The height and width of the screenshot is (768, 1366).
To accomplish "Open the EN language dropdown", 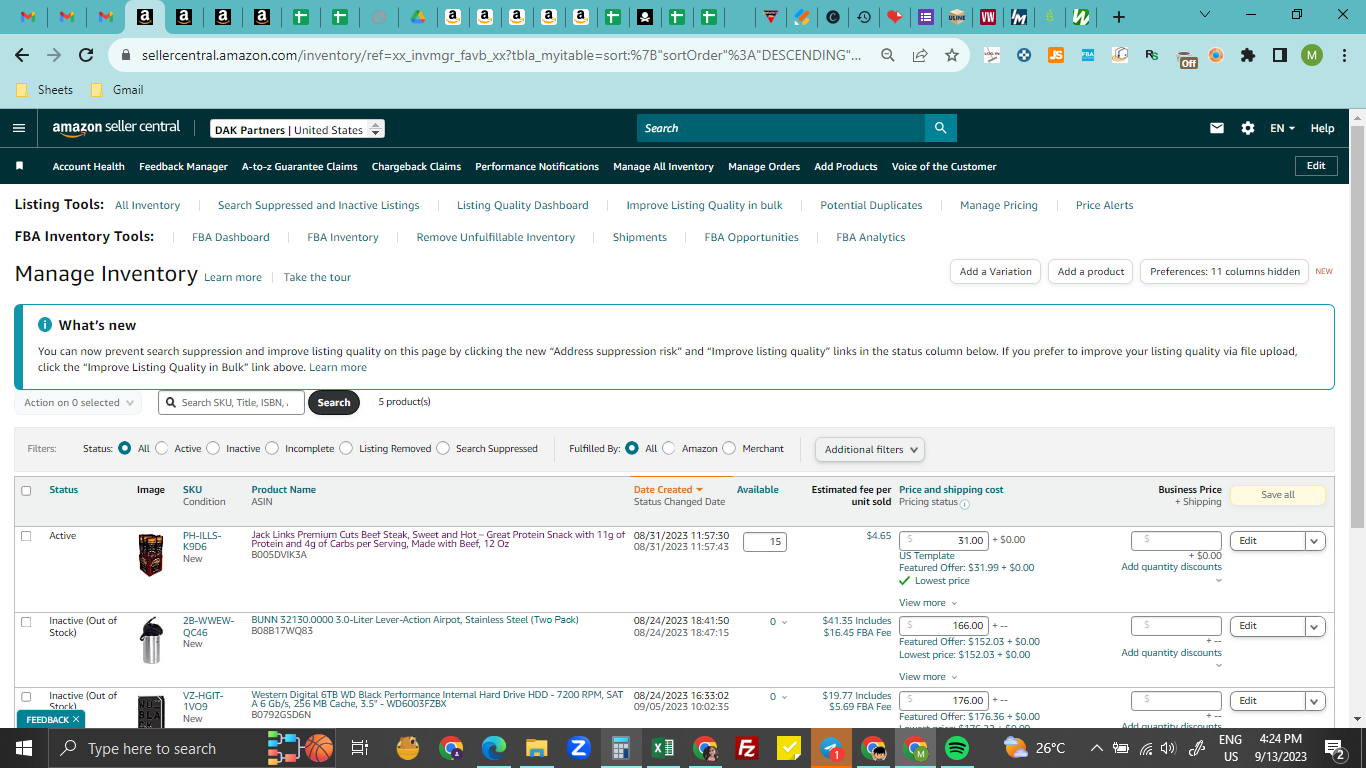I will (1282, 128).
